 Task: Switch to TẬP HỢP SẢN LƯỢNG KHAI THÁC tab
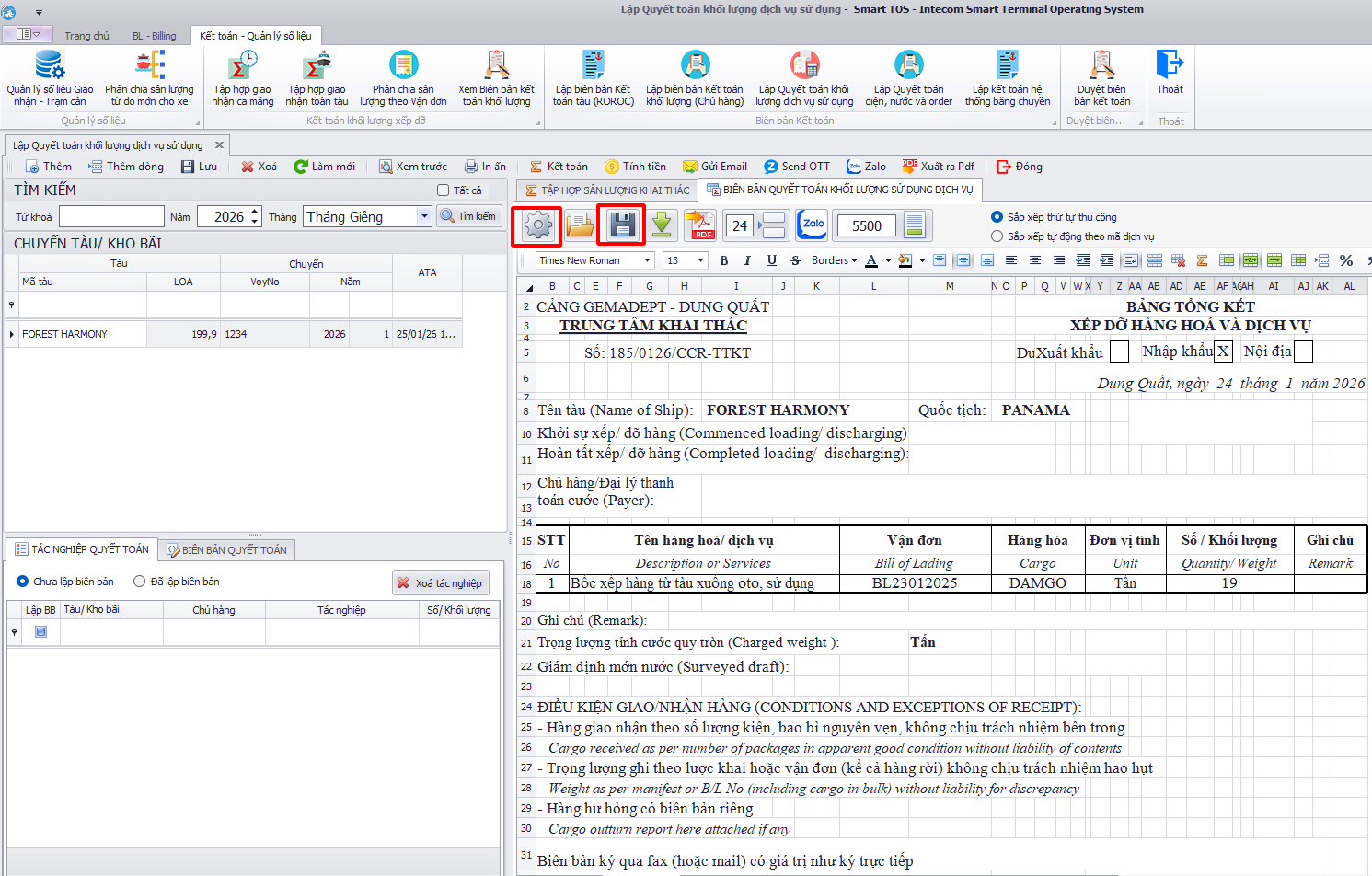[607, 190]
